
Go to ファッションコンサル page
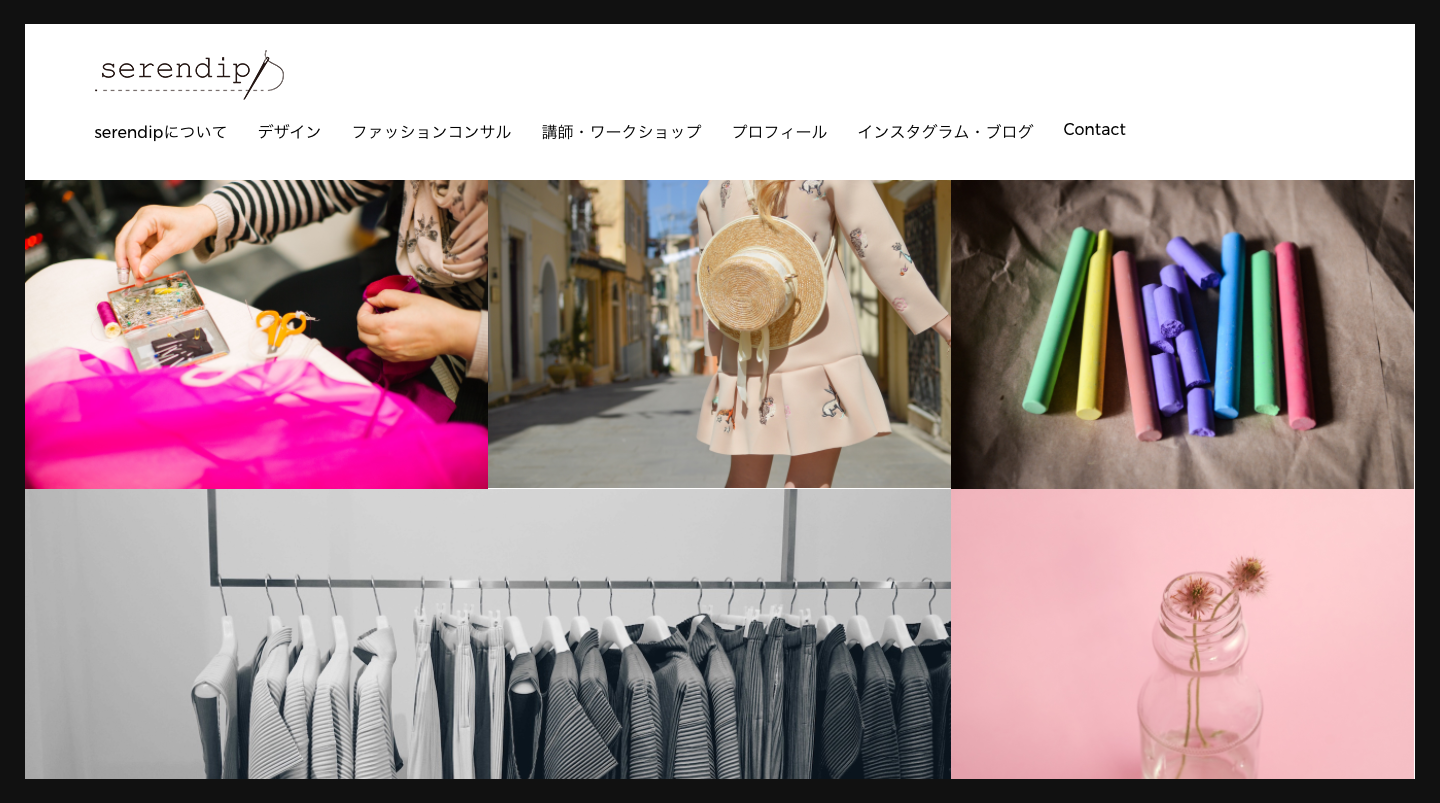coord(431,131)
